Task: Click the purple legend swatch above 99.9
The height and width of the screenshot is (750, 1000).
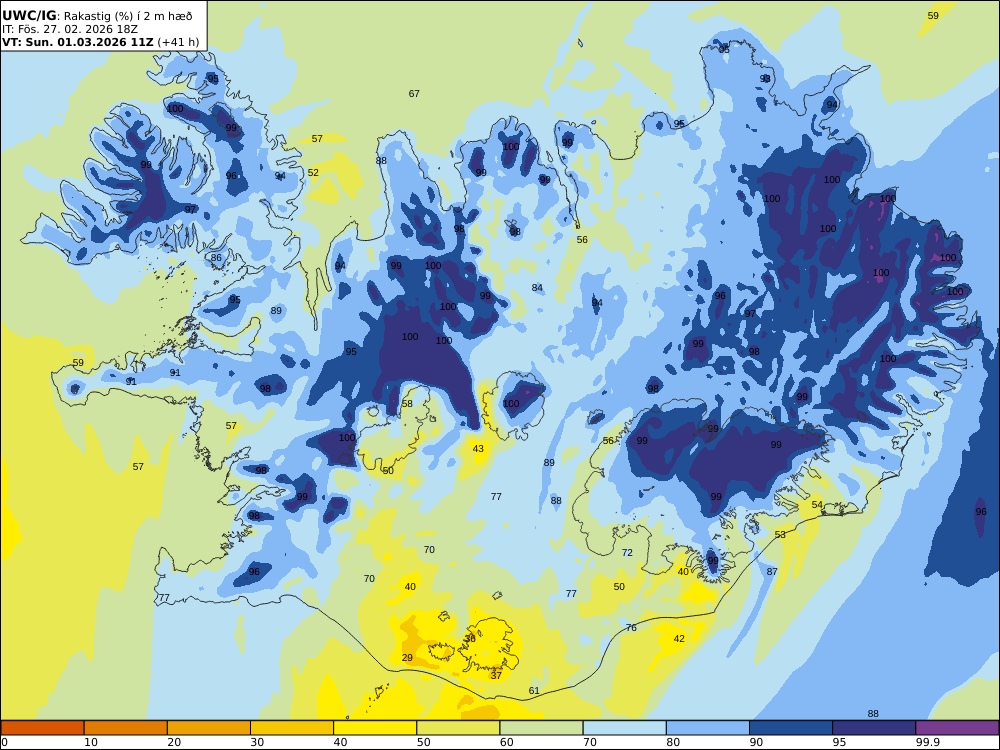Action: click(x=957, y=728)
